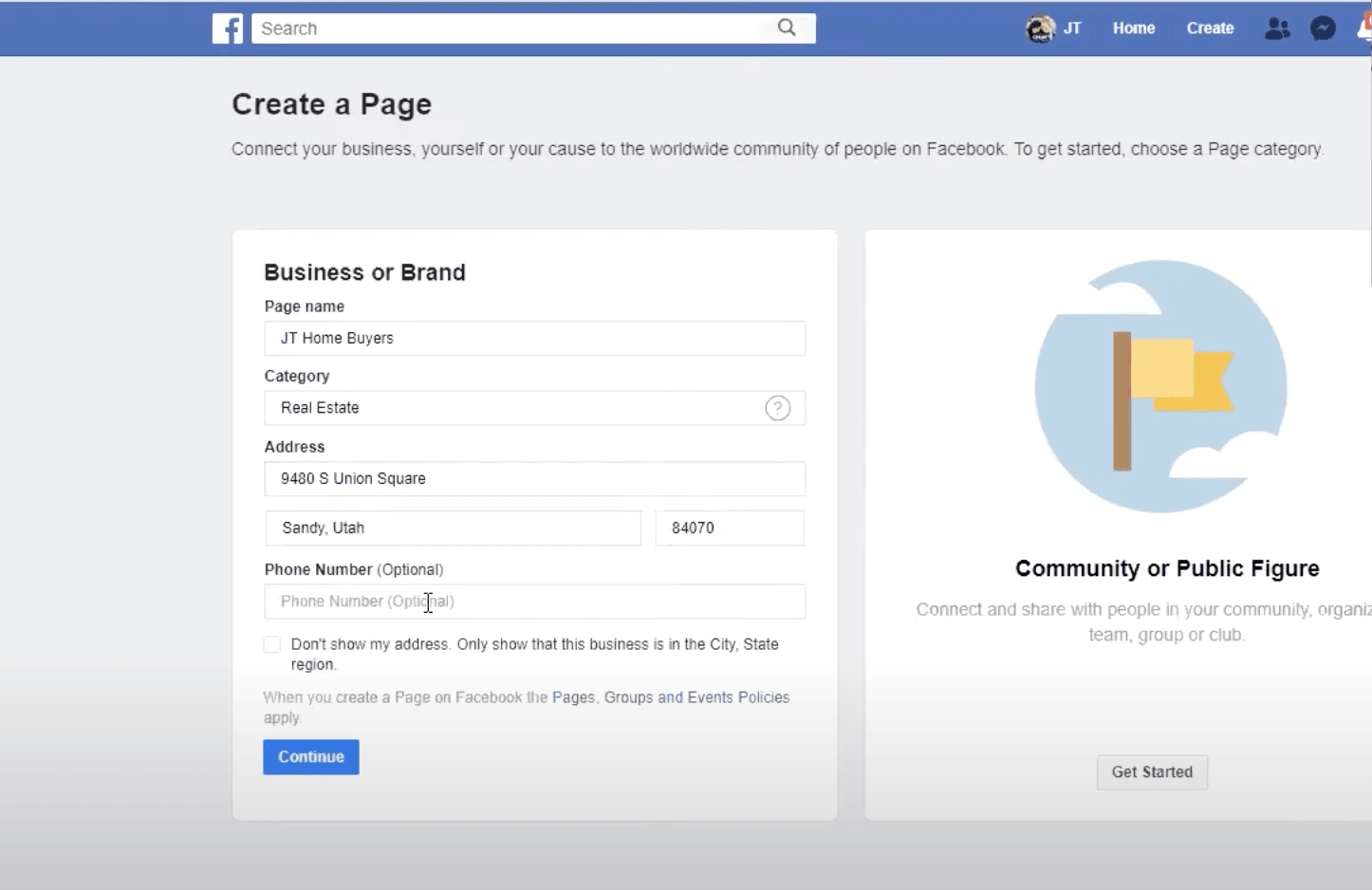1372x890 pixels.
Task: Click the Address label
Action: click(x=294, y=447)
